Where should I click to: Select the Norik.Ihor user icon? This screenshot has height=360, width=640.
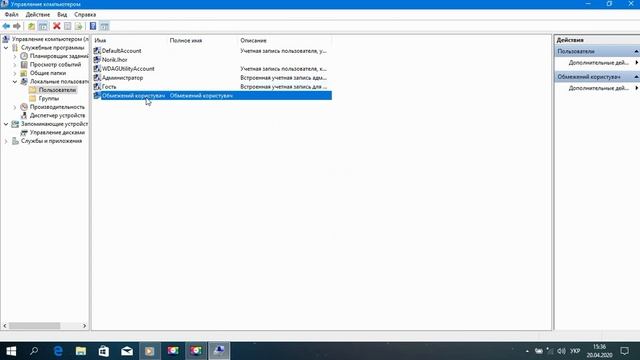pyautogui.click(x=97, y=60)
